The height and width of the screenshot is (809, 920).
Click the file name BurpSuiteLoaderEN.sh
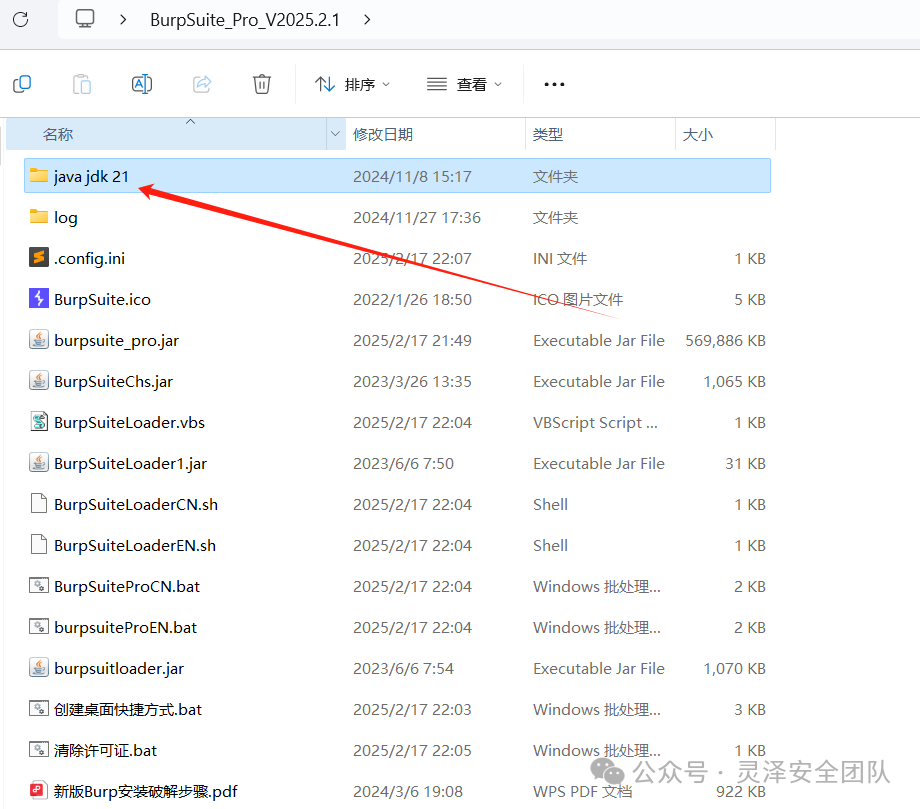point(135,546)
